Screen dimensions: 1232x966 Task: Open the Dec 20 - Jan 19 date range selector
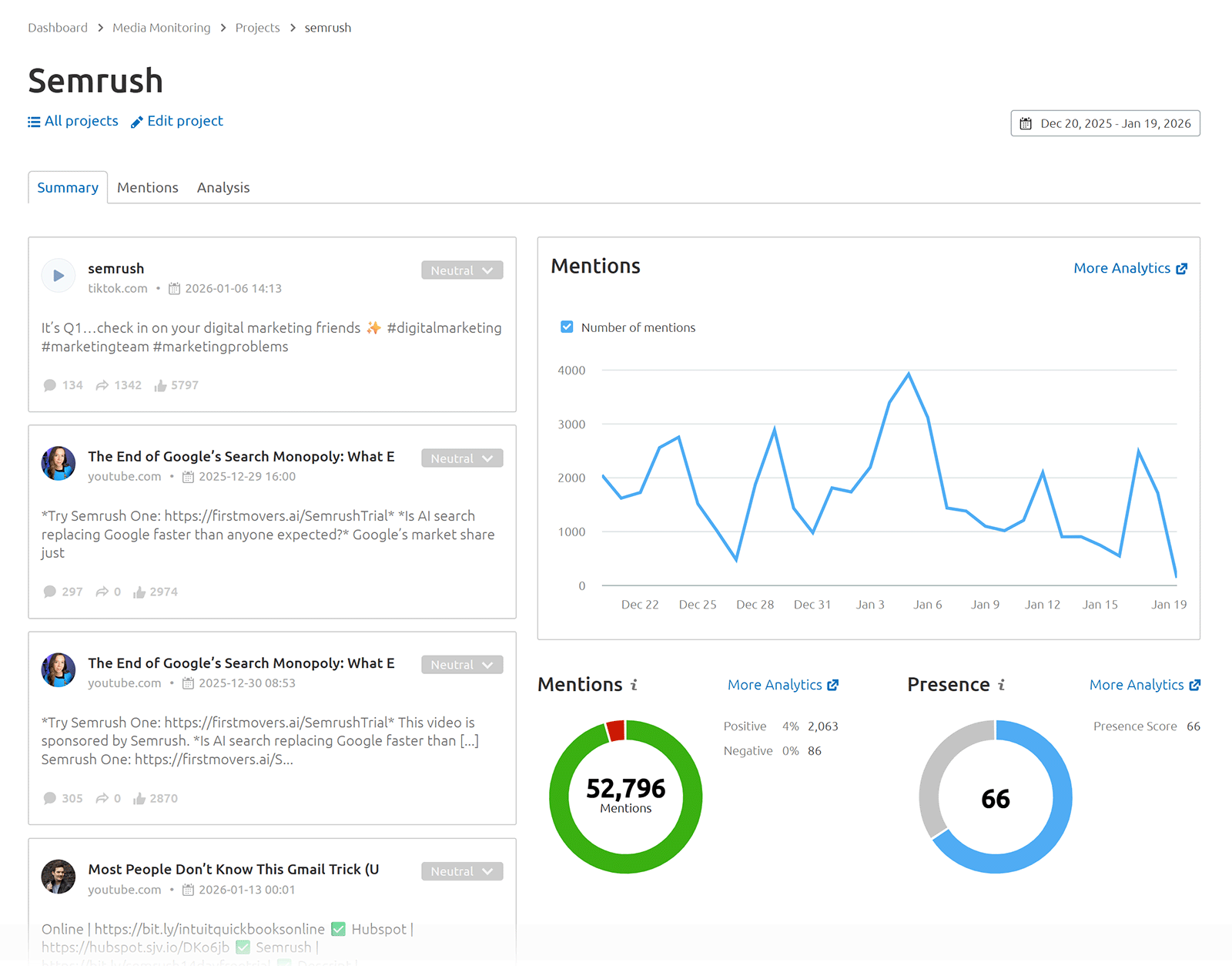click(1105, 122)
